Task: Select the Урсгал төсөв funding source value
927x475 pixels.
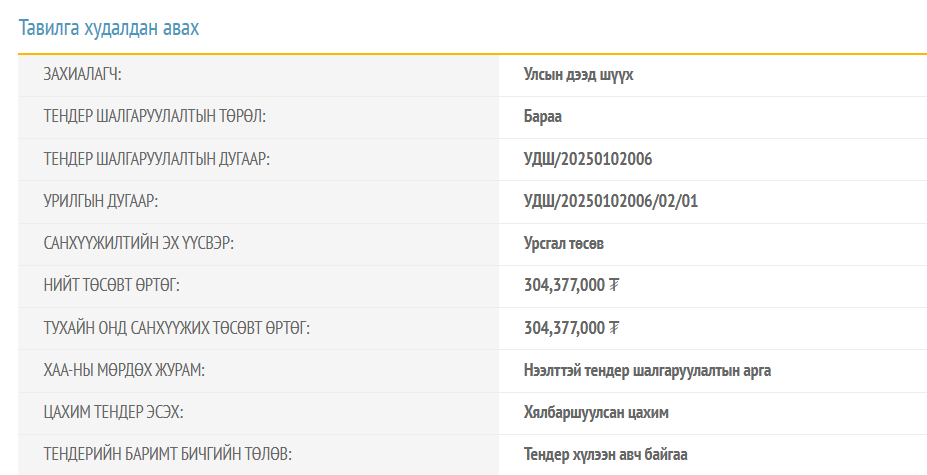Action: 563,244
